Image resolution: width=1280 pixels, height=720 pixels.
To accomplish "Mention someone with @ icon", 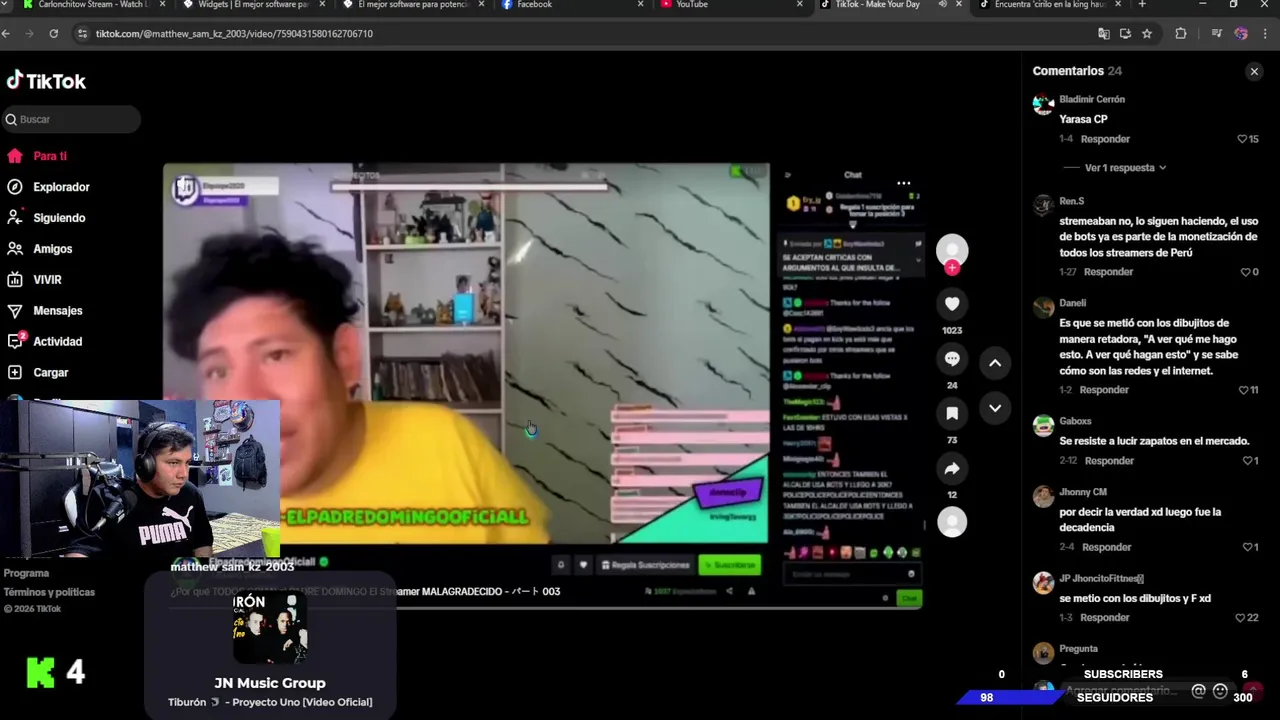I will coord(1198,691).
